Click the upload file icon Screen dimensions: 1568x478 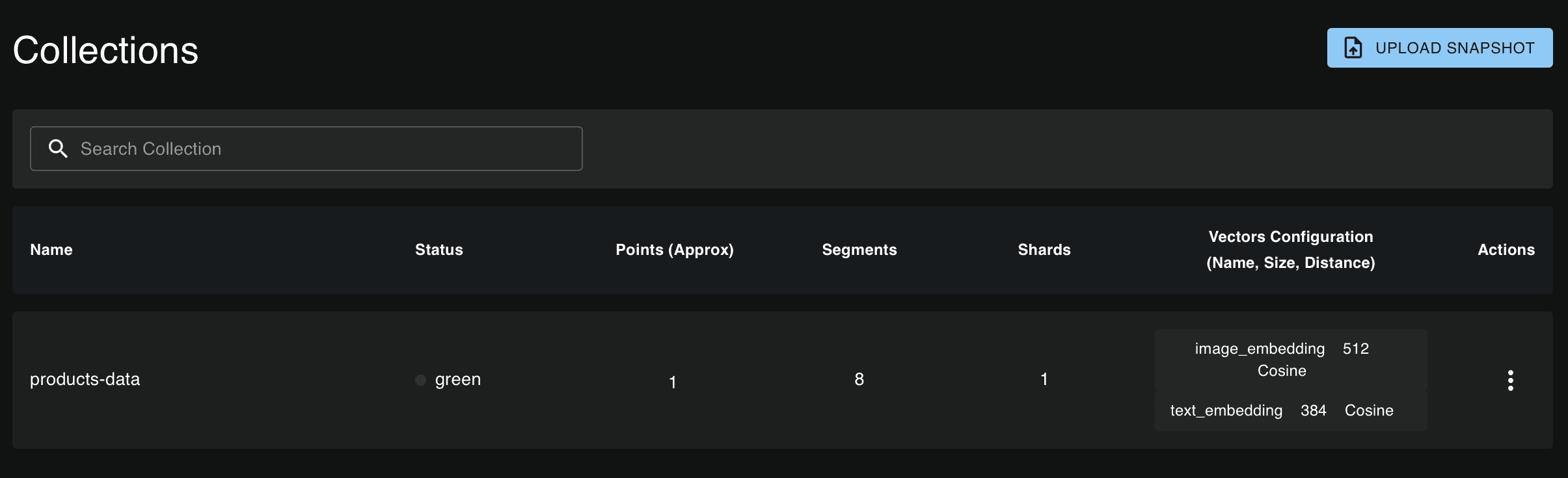point(1353,48)
